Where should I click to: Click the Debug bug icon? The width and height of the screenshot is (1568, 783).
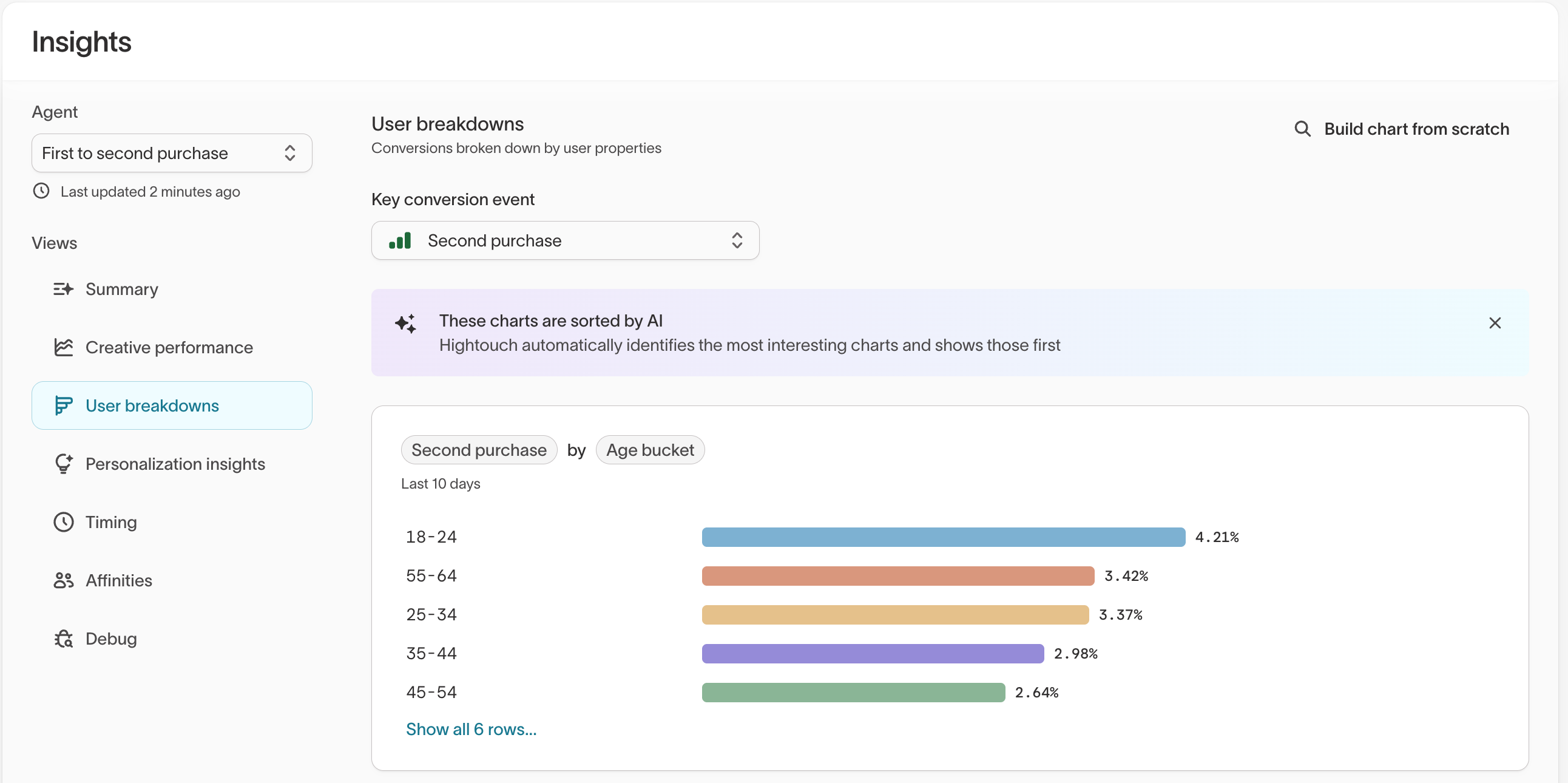[x=63, y=638]
